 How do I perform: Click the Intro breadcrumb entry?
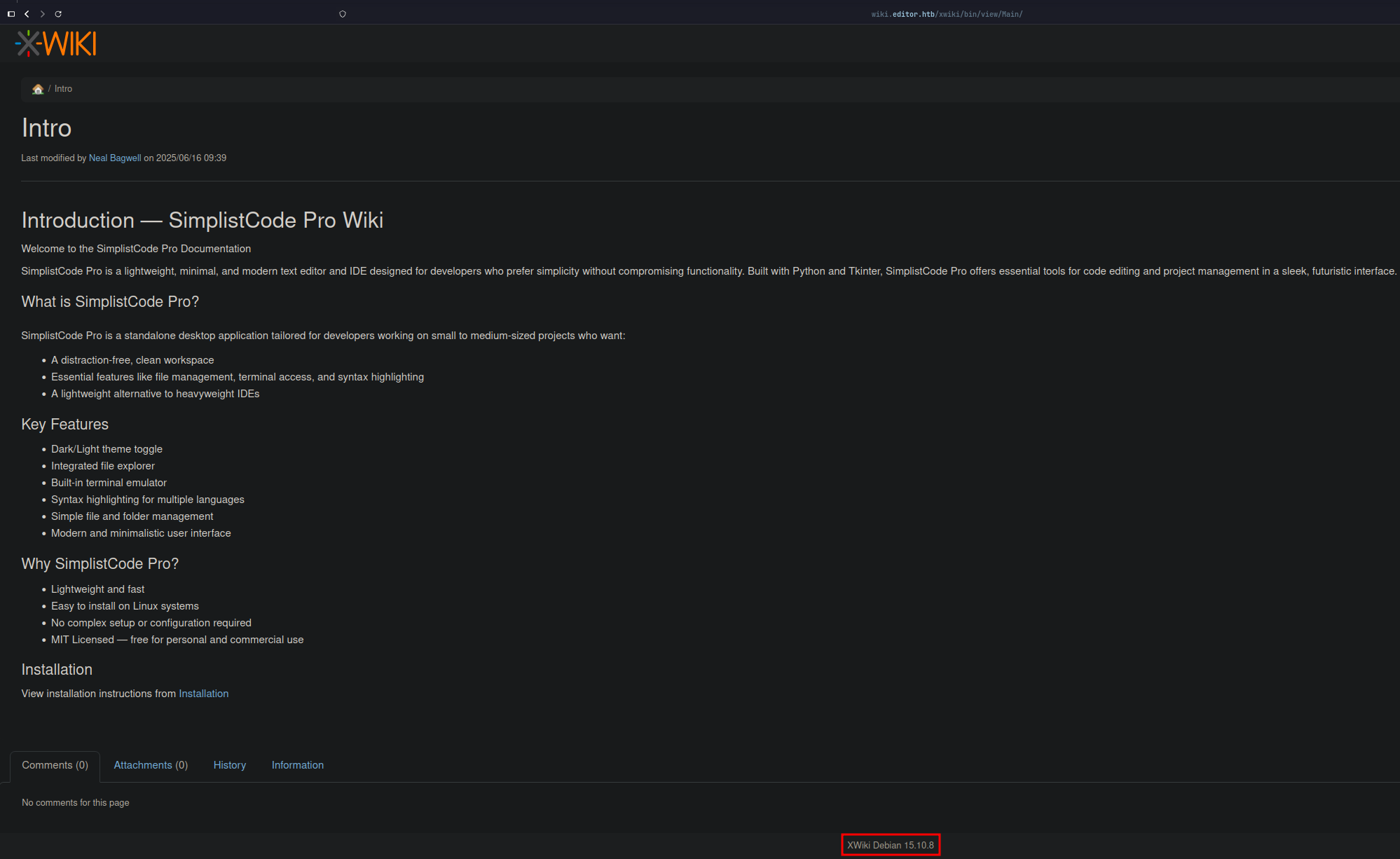point(63,89)
